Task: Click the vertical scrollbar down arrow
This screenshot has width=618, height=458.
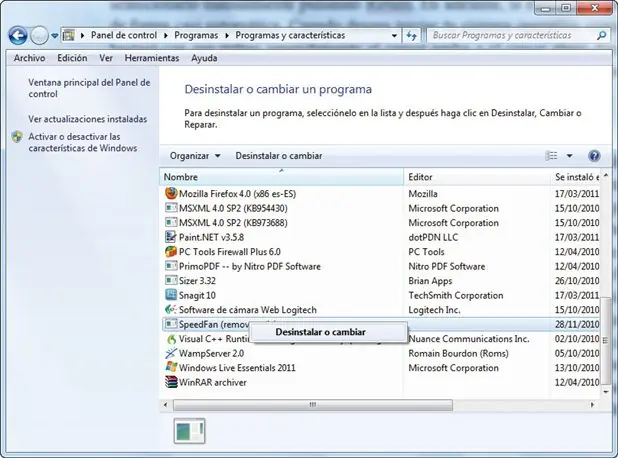Action: pyautogui.click(x=606, y=392)
